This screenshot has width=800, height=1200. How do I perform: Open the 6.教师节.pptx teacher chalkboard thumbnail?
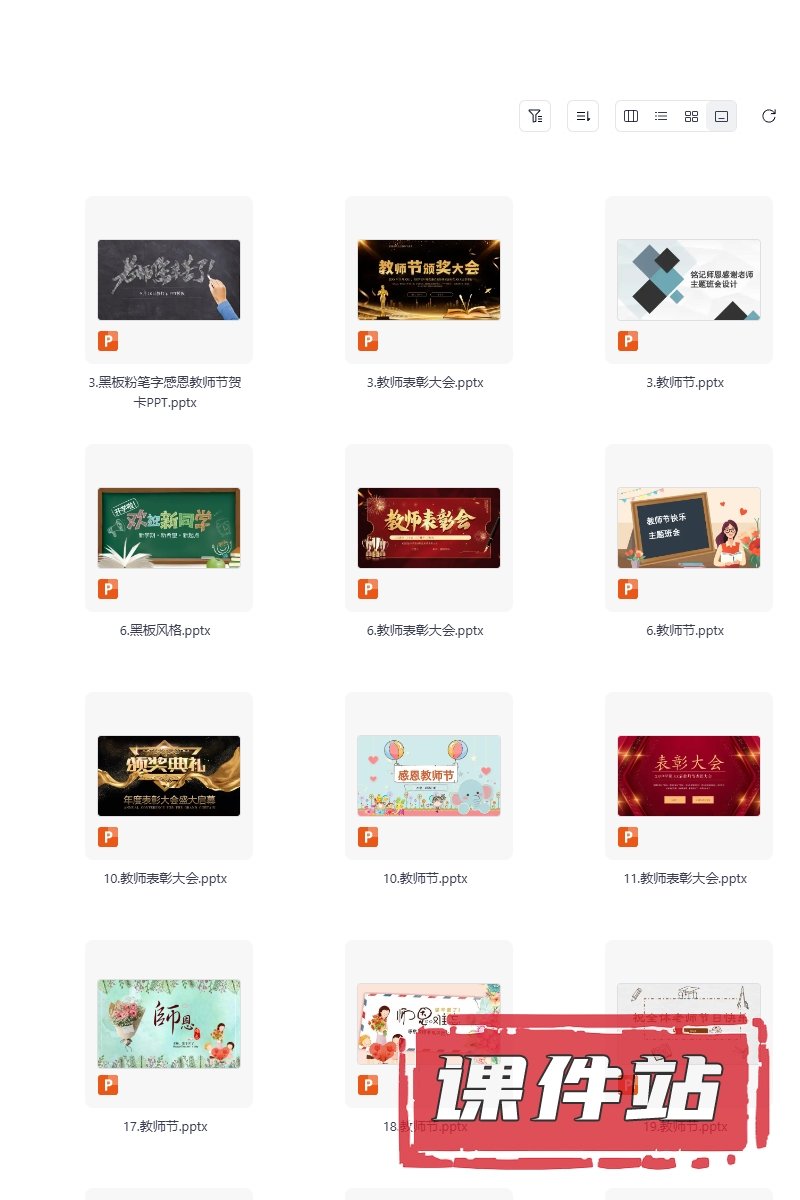point(689,528)
